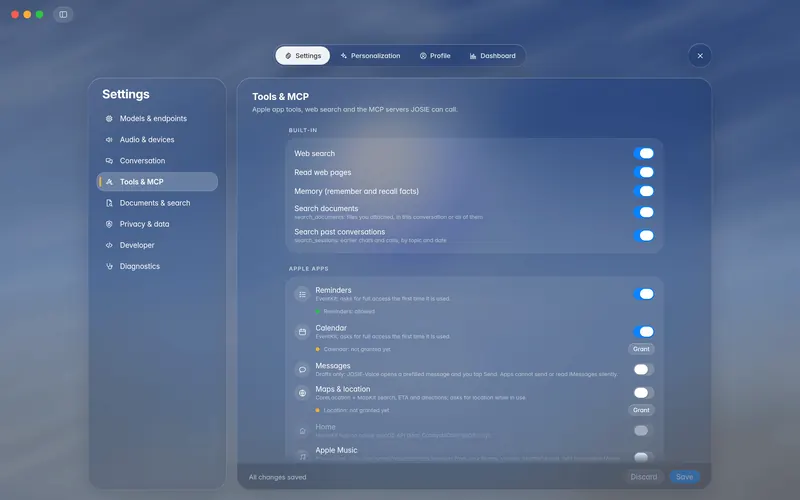800x500 pixels.
Task: Toggle the sidebar panel icon
Action: coord(63,14)
